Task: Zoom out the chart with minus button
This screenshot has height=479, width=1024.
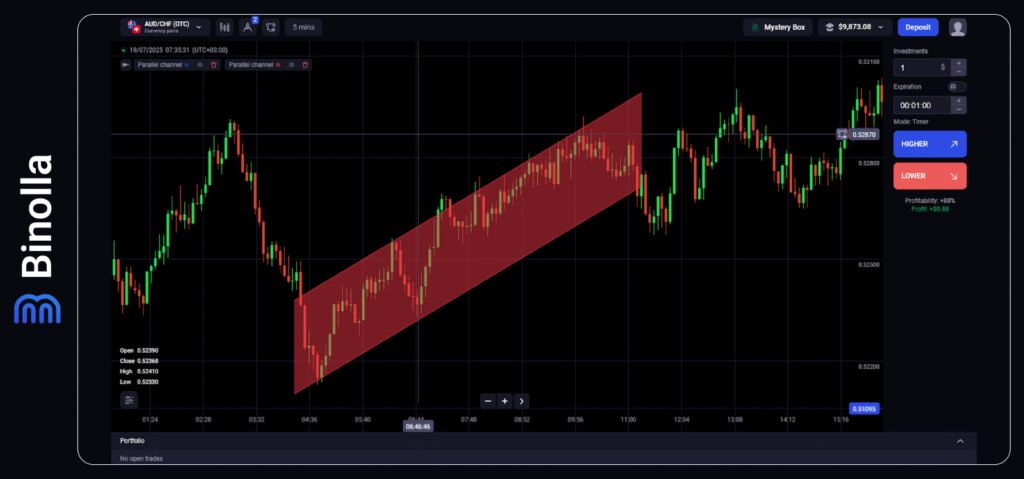Action: 488,401
